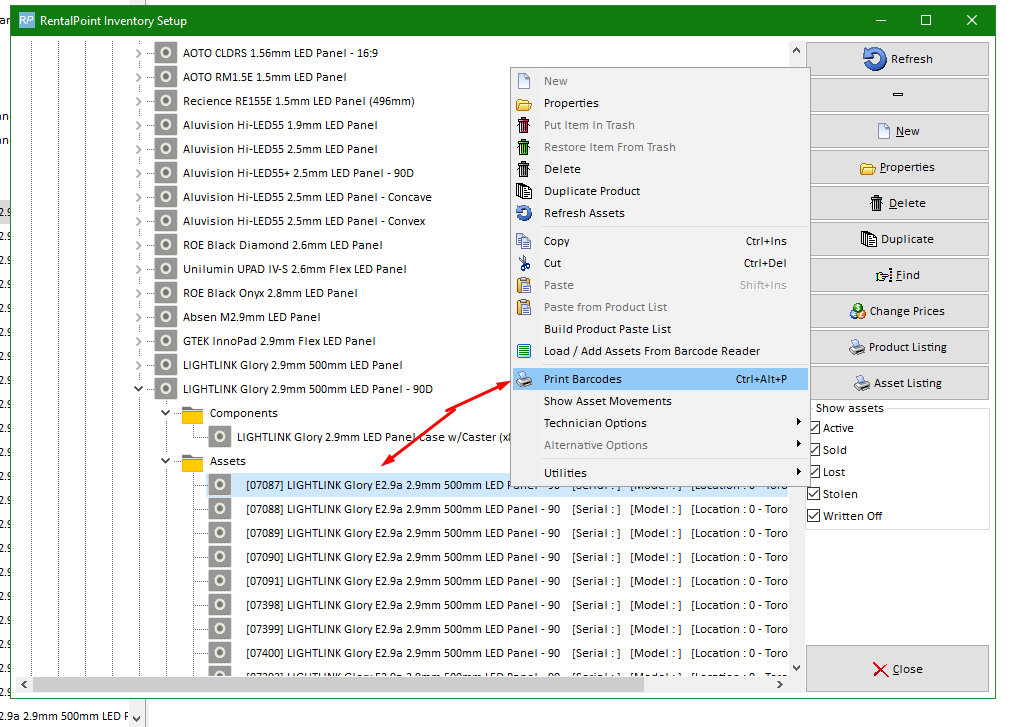
Task: Click the product icon beside ROE Black Onyx
Action: pyautogui.click(x=166, y=293)
